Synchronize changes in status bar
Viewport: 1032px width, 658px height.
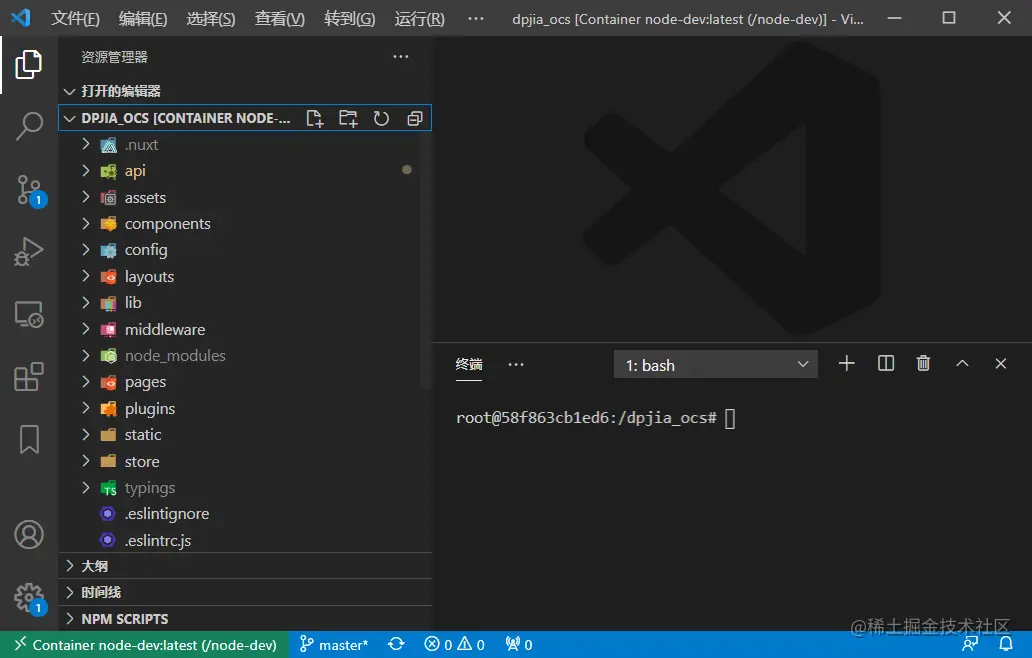pyautogui.click(x=396, y=644)
